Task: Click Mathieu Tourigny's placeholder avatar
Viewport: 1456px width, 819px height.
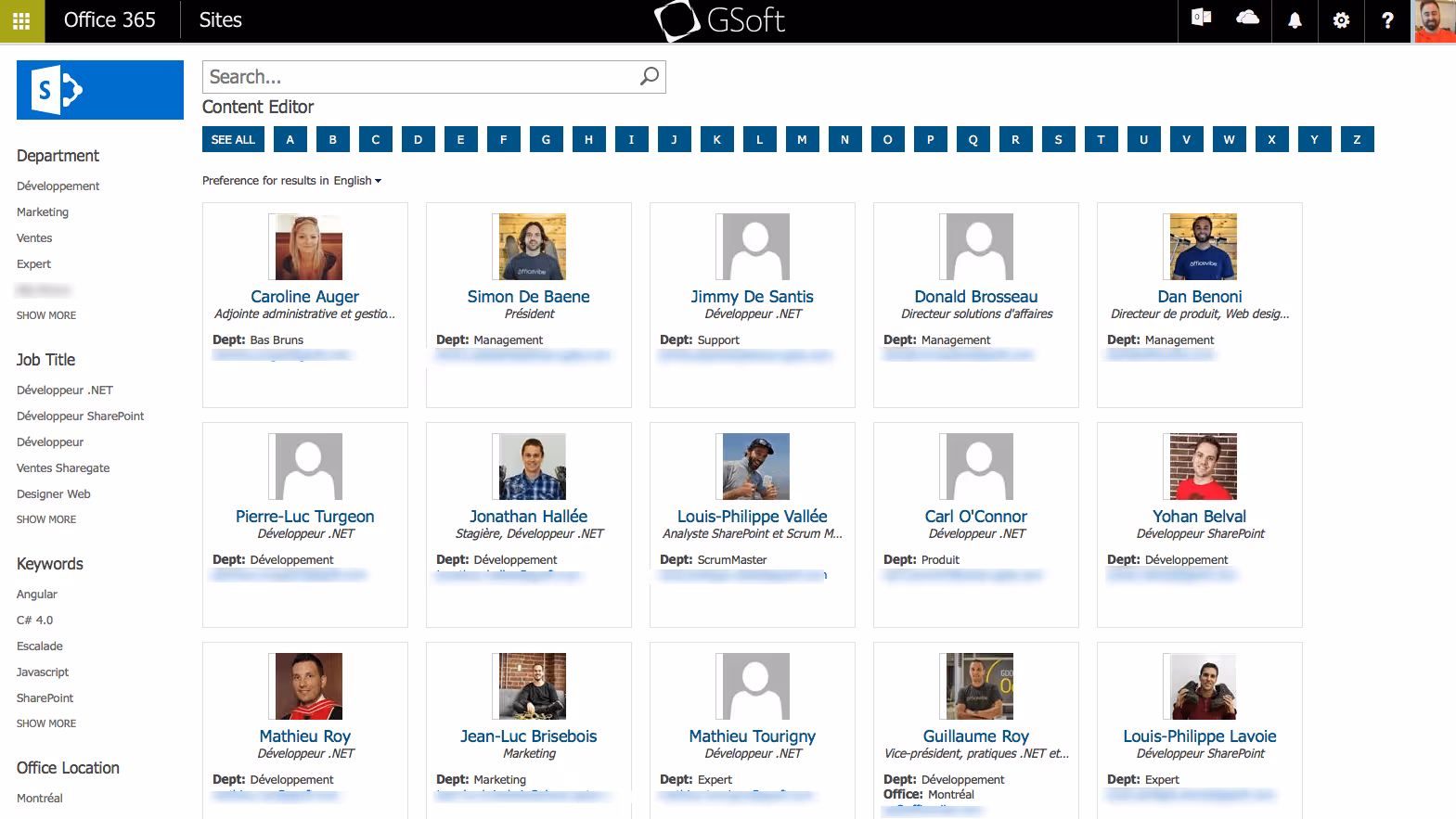Action: pos(756,686)
